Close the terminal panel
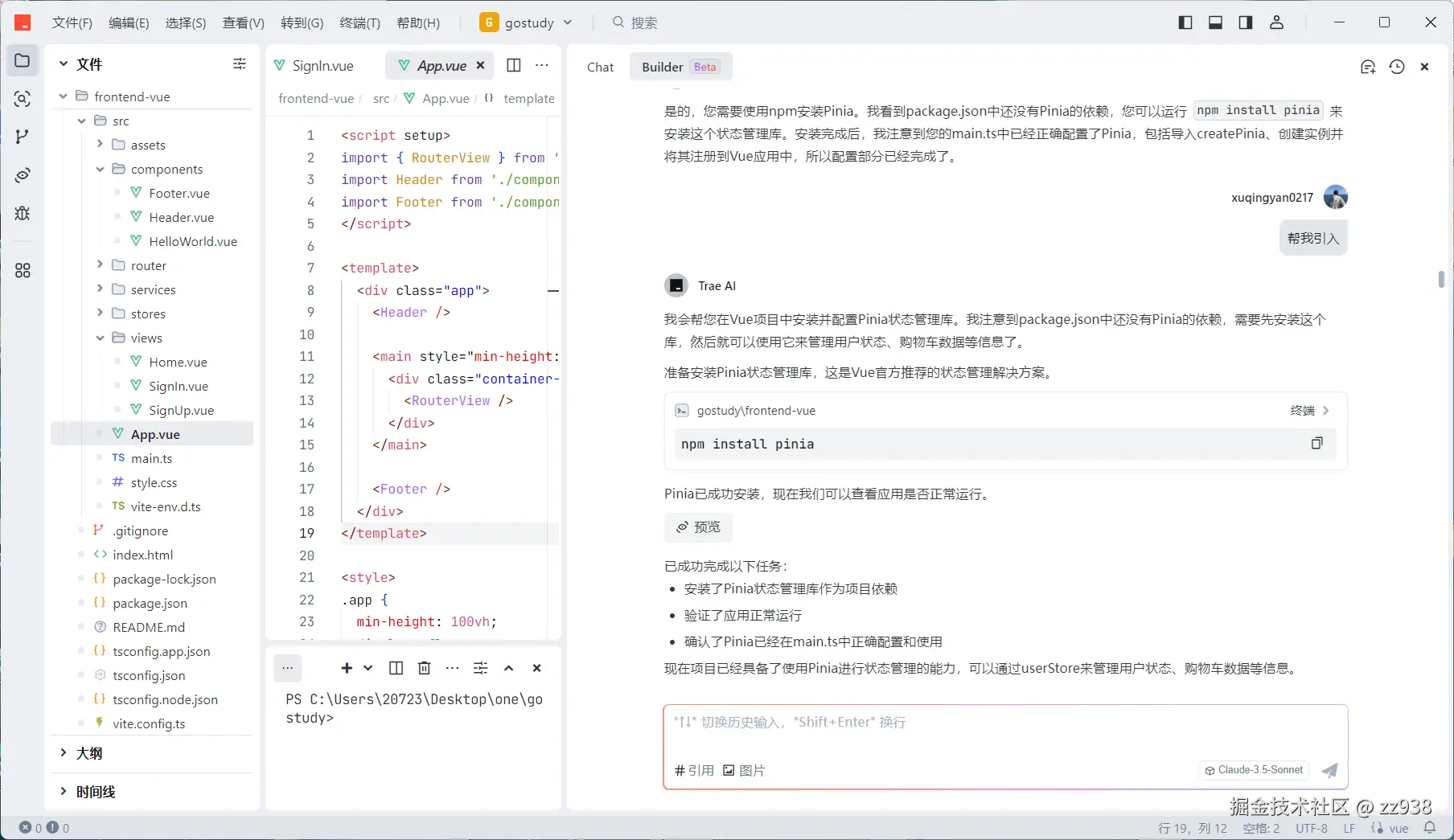Screen dimensions: 1454x840 click(537, 668)
